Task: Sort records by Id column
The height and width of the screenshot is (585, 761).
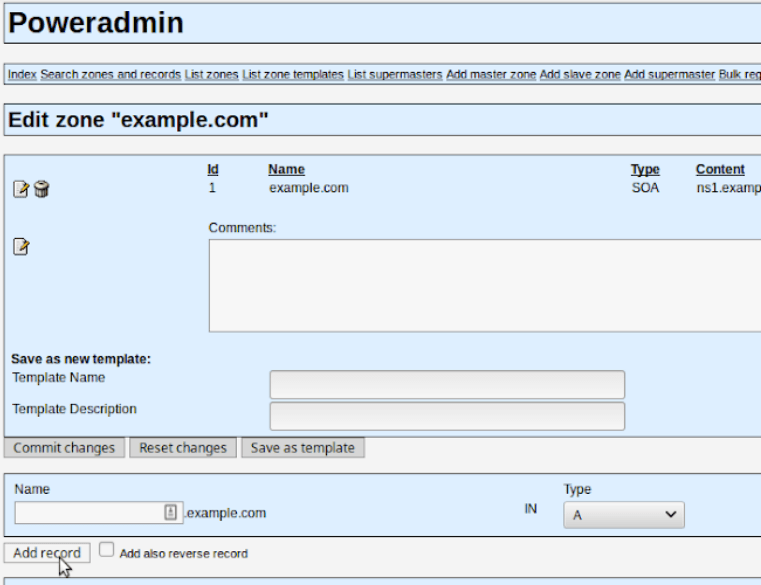Action: tap(213, 169)
